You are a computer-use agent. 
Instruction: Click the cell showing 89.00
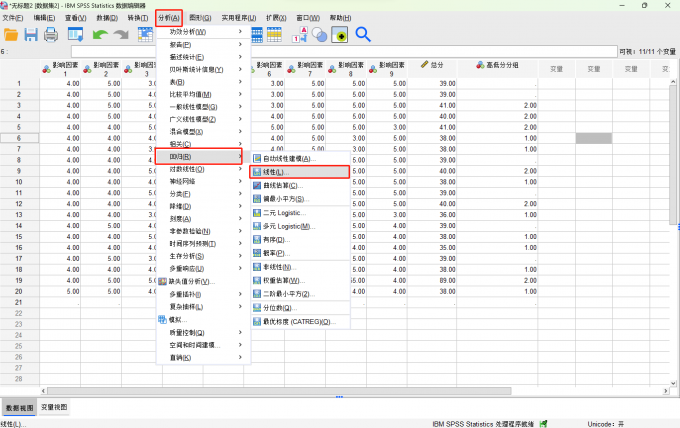coord(432,281)
